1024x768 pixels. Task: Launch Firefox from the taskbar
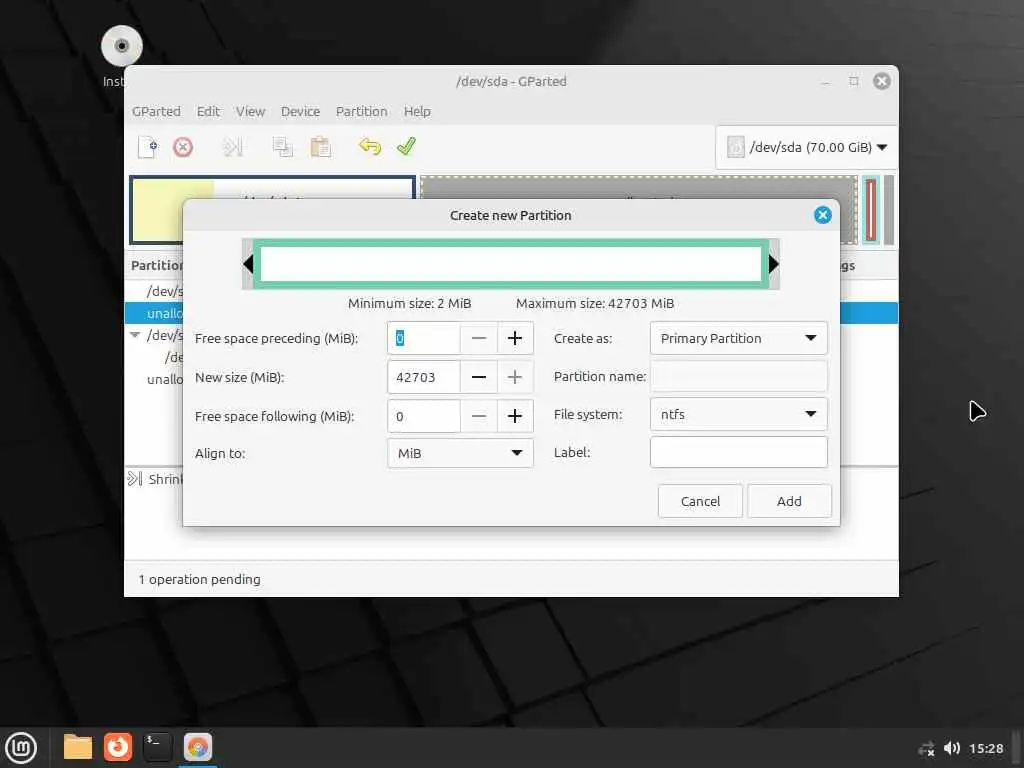(x=118, y=747)
